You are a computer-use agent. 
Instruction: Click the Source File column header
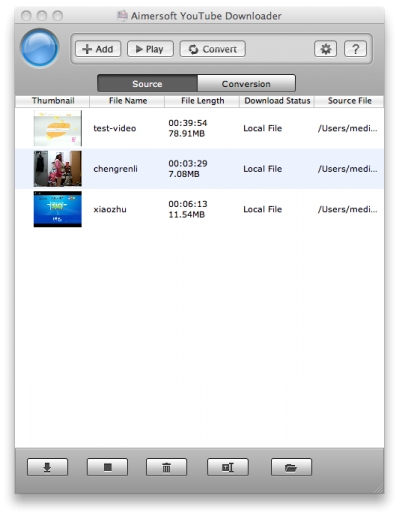349,101
